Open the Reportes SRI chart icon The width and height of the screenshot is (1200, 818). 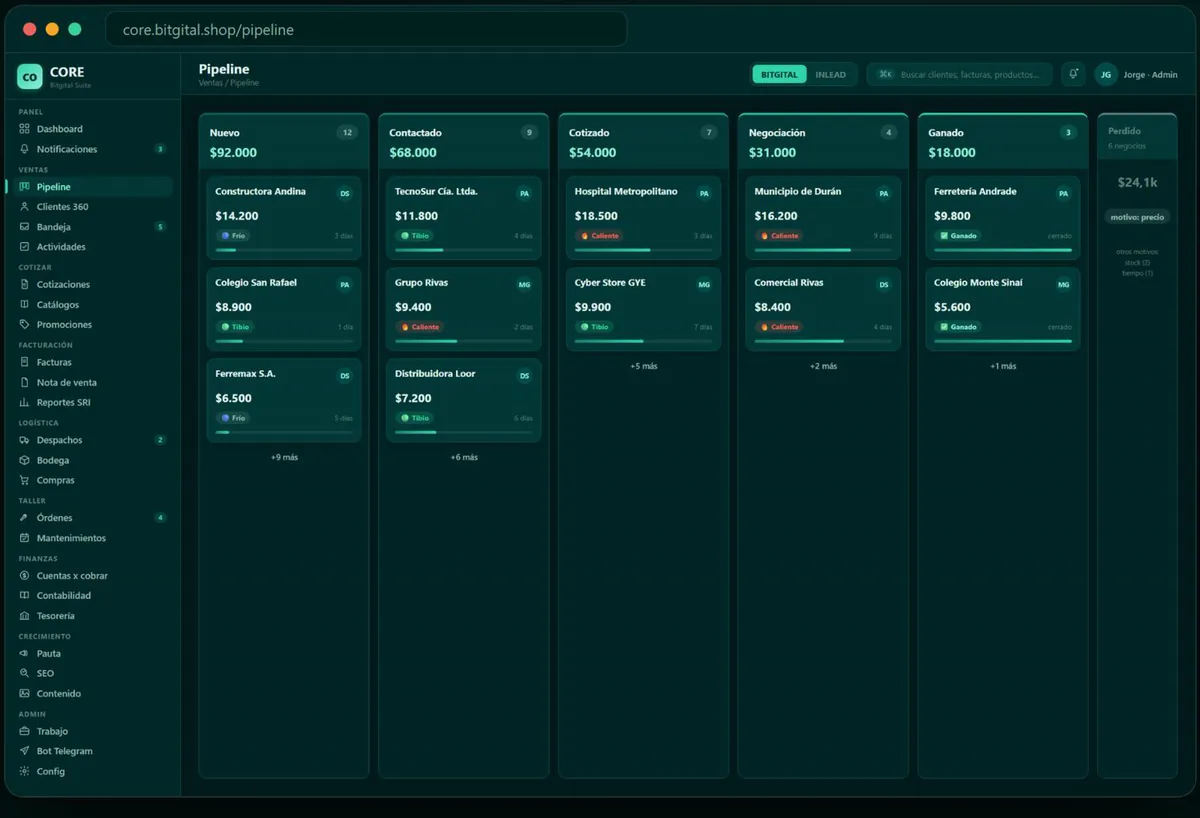(x=25, y=403)
